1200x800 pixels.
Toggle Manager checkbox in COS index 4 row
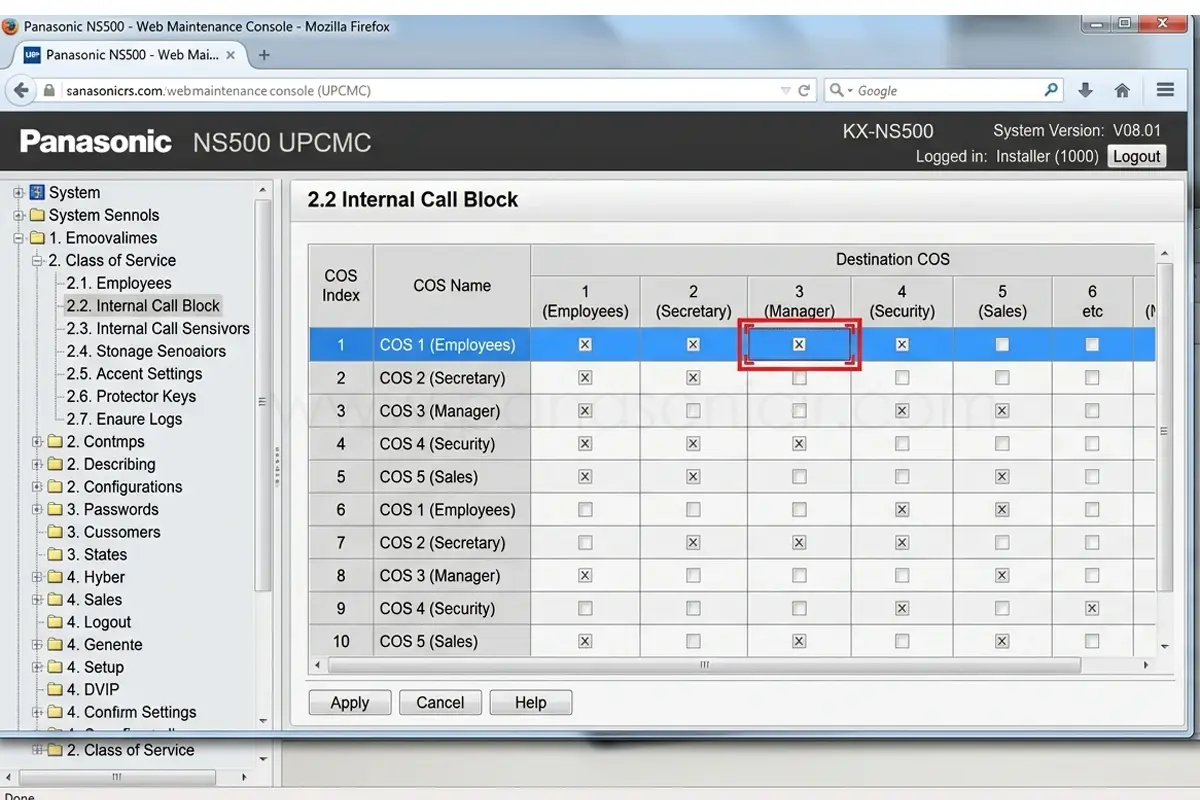(x=799, y=444)
